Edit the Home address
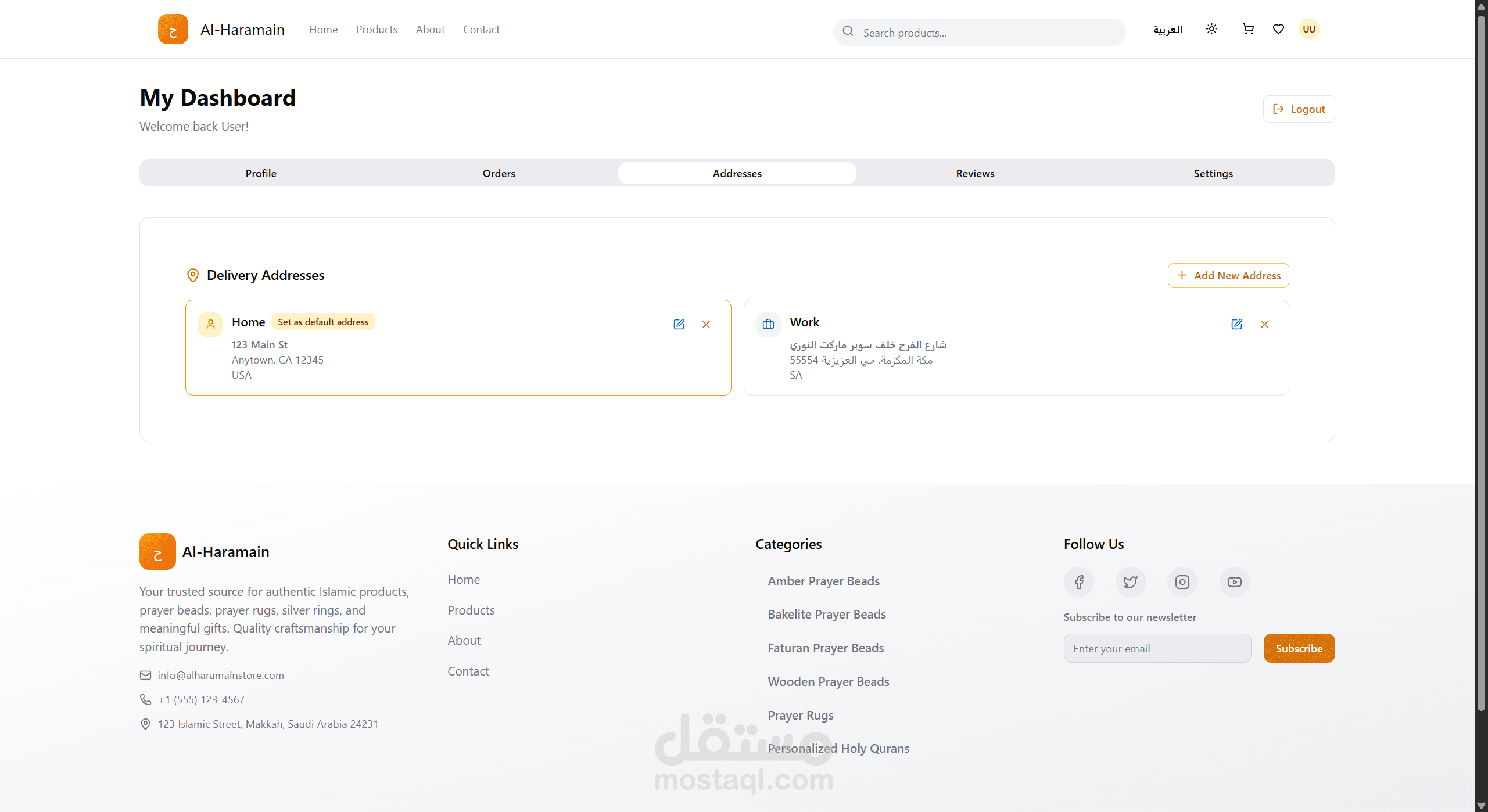This screenshot has width=1488, height=812. pyautogui.click(x=679, y=324)
